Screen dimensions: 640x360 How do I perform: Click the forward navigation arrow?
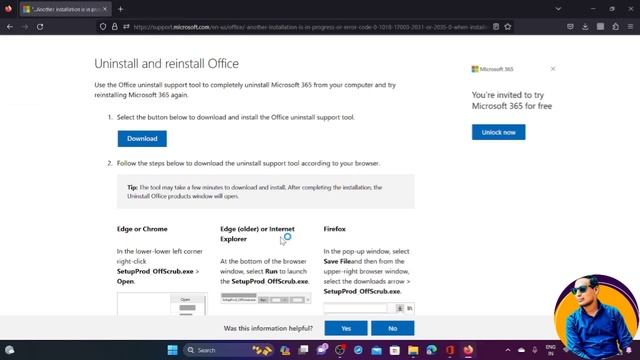[x=25, y=27]
